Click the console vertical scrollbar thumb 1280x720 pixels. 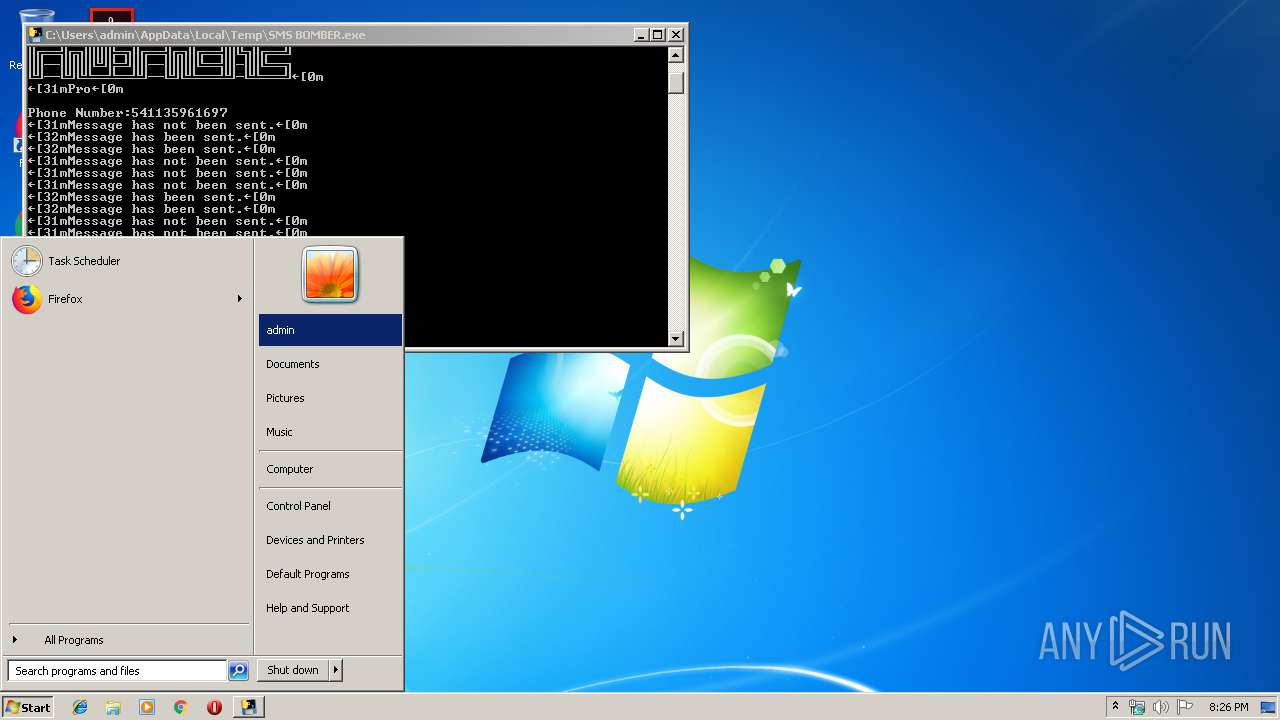[x=676, y=81]
